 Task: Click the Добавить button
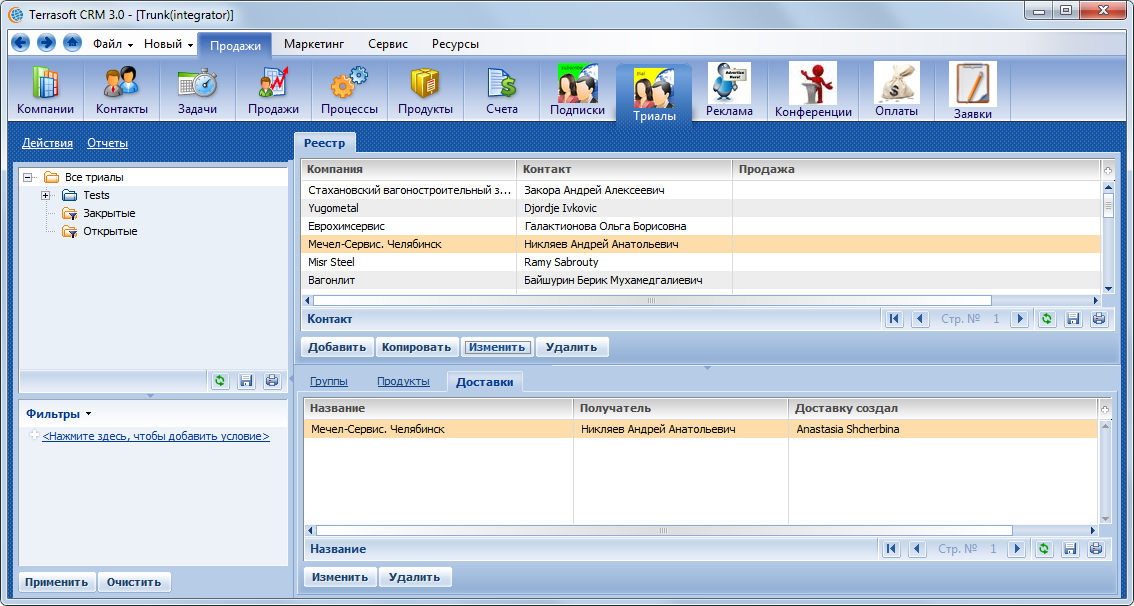point(337,347)
